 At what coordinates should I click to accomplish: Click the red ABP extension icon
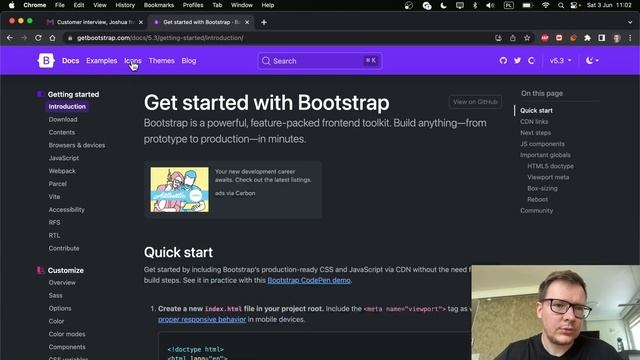click(x=544, y=38)
